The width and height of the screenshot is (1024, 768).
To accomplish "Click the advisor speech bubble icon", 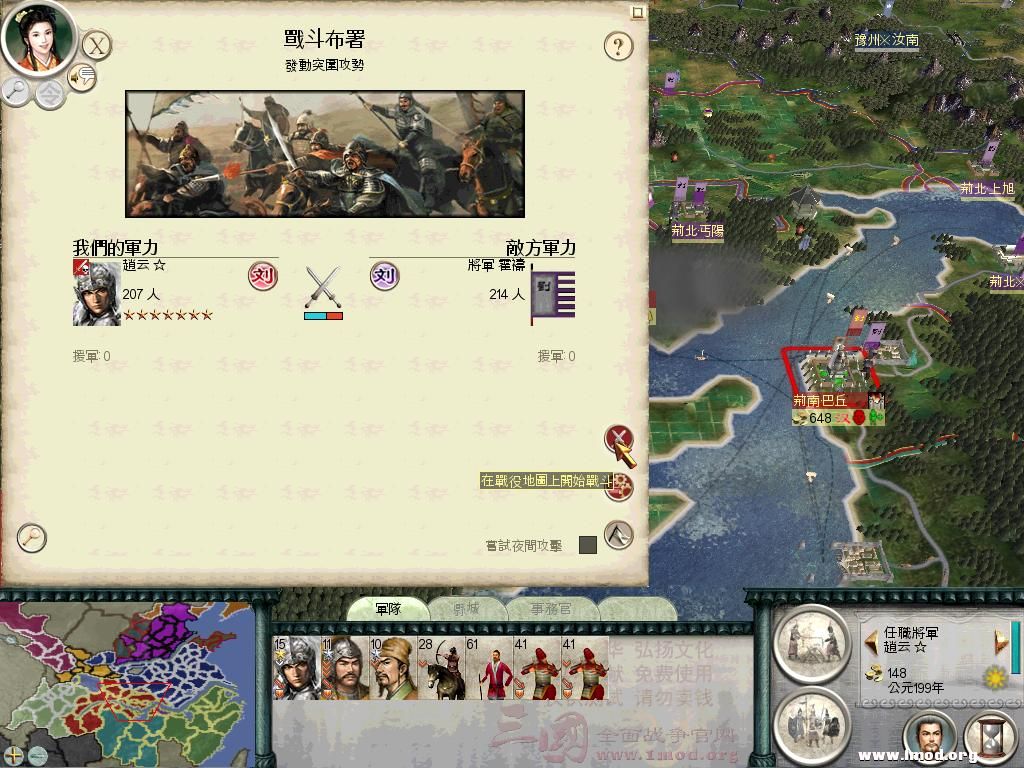I will [x=82, y=77].
